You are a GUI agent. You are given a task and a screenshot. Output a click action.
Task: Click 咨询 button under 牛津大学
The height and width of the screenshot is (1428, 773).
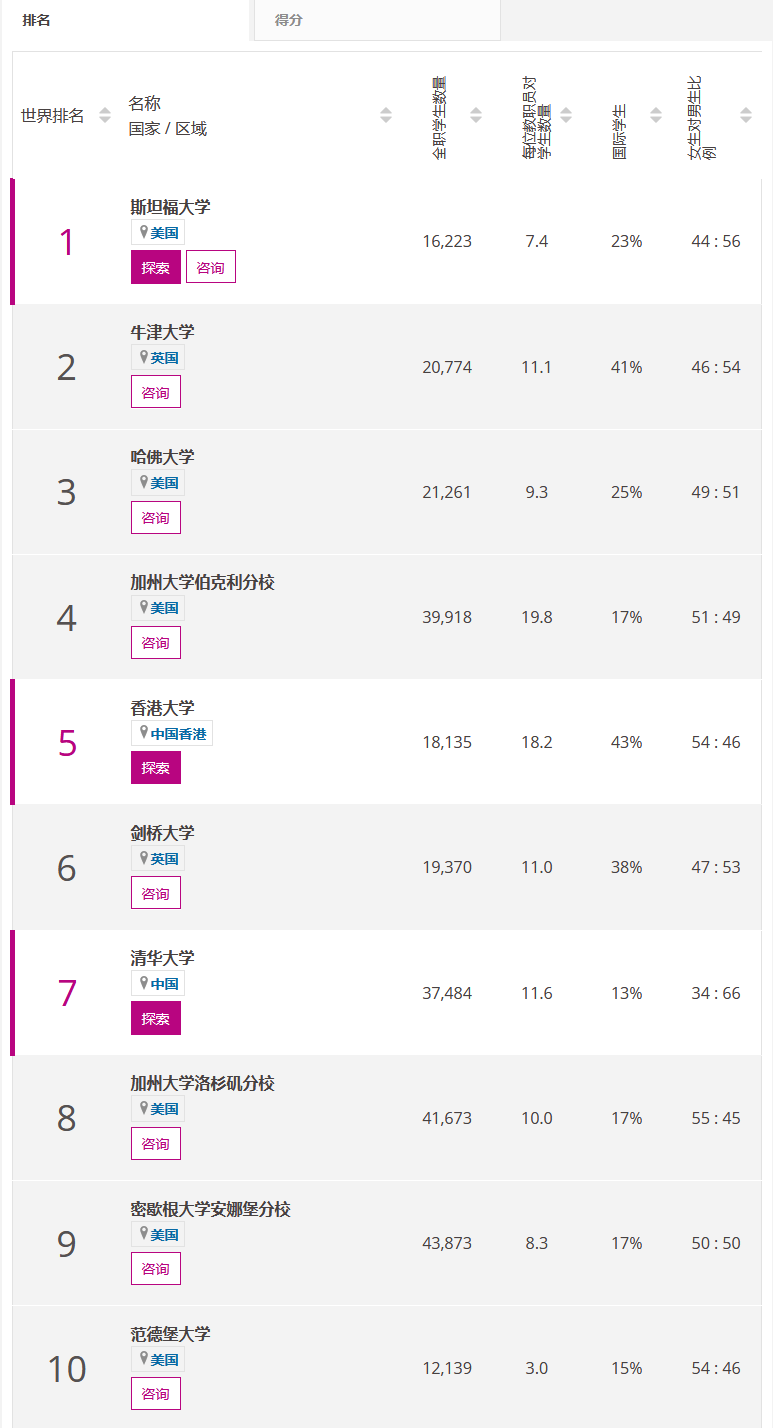tap(156, 392)
